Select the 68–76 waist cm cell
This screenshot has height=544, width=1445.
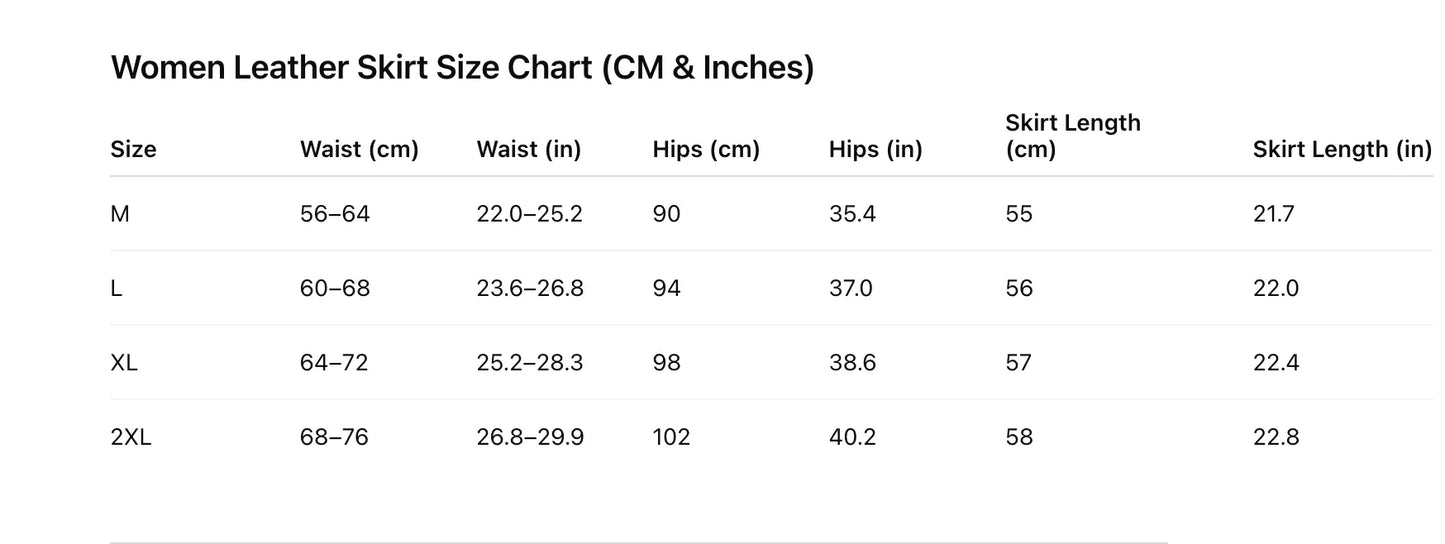(334, 437)
